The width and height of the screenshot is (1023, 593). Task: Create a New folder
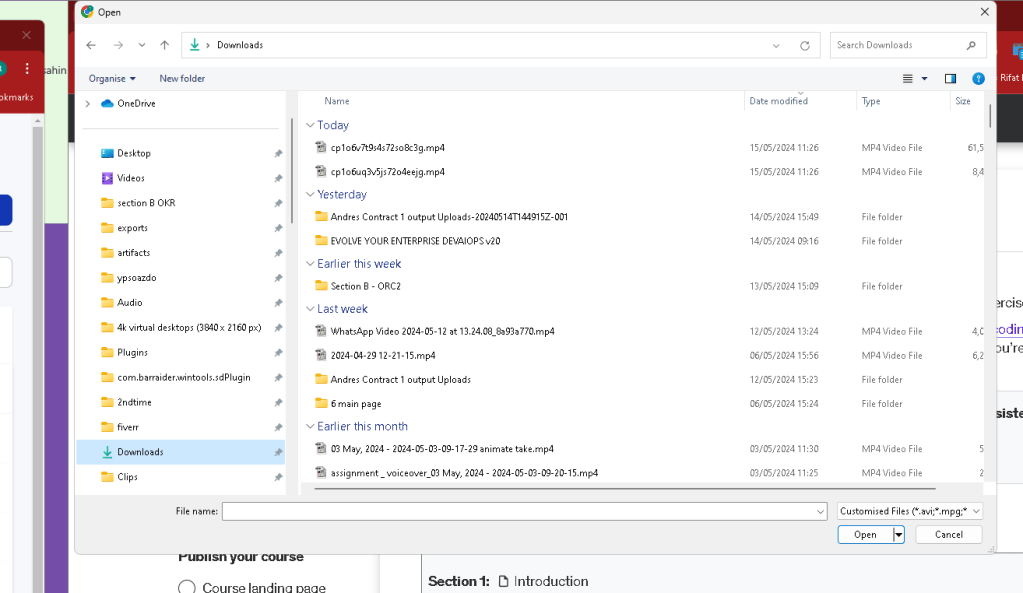182,78
